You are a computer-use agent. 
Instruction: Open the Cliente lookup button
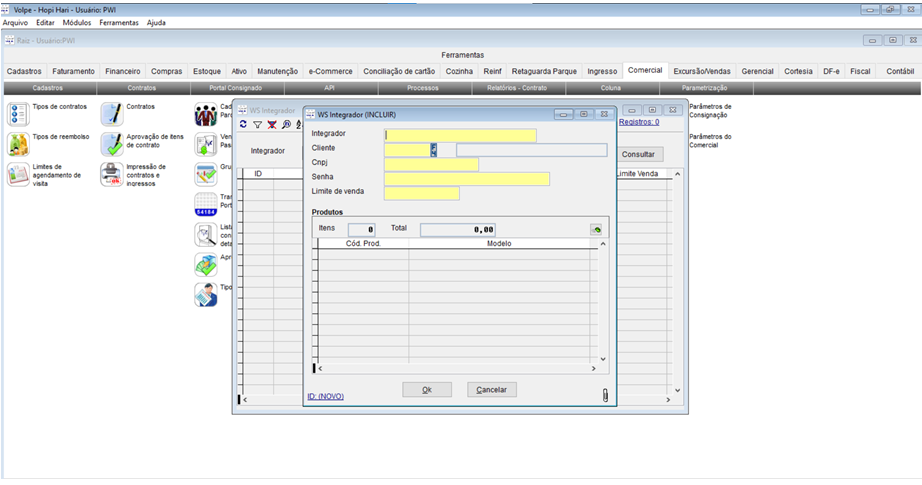[x=434, y=150]
